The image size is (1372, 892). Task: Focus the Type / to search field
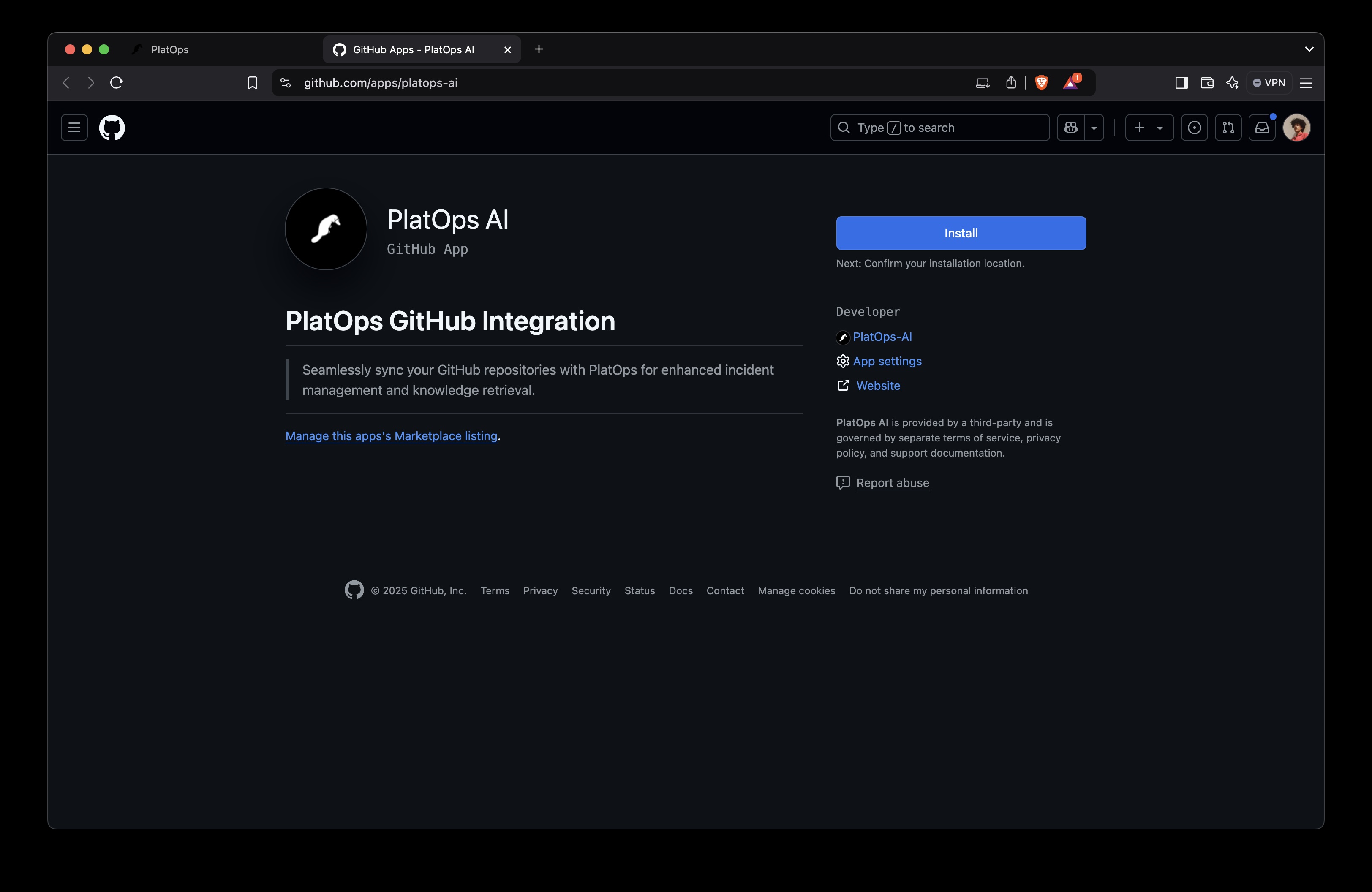tap(939, 128)
